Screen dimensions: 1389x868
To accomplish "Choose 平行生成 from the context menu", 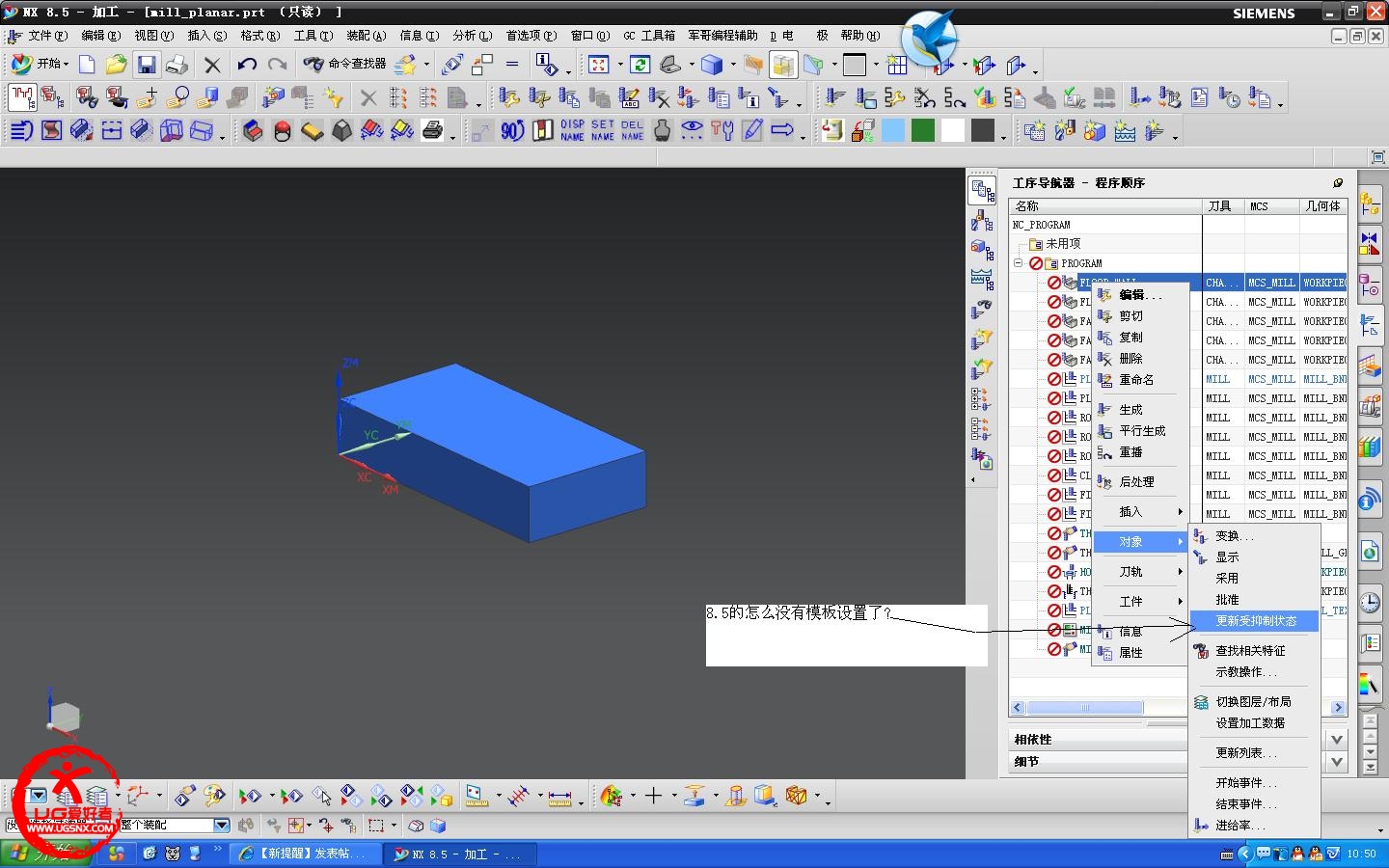I will pyautogui.click(x=1139, y=430).
